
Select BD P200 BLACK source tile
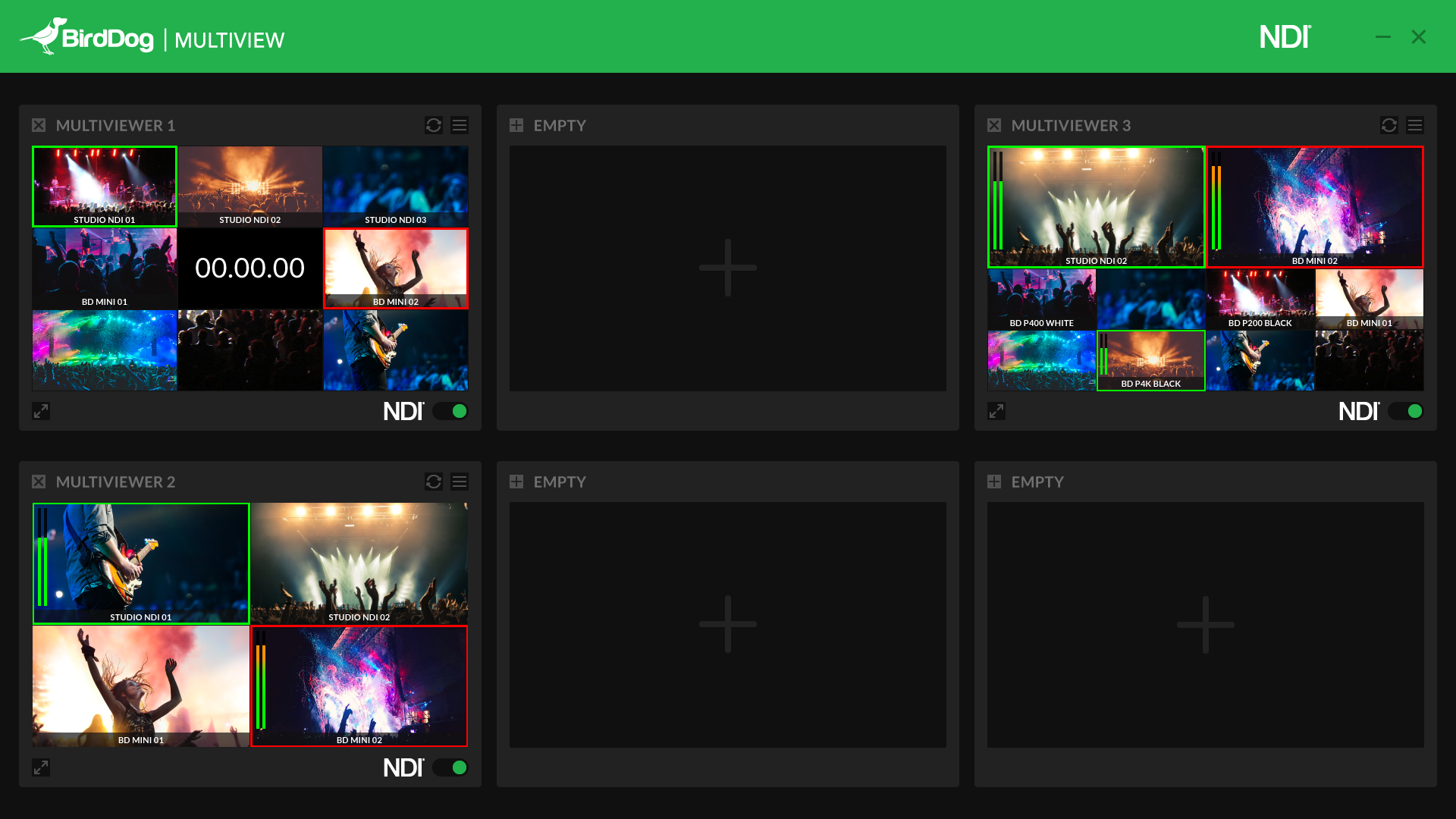coord(1260,300)
